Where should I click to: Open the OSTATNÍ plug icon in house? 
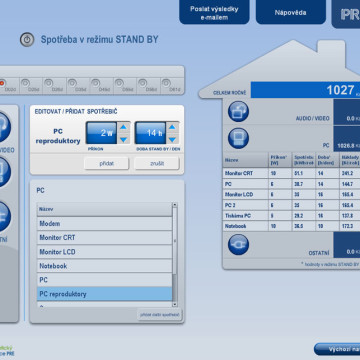pos(238,244)
